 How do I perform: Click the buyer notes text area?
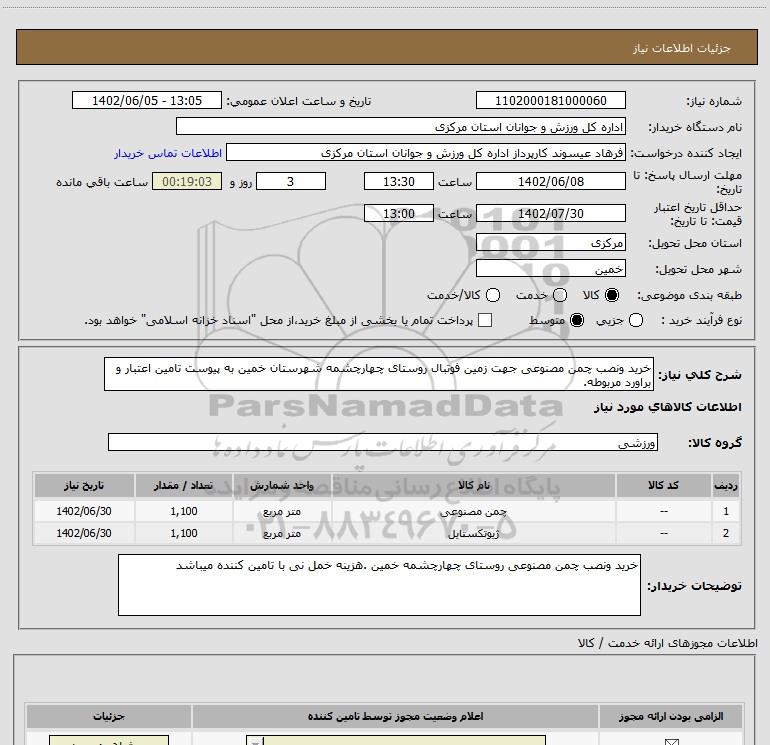coord(379,585)
